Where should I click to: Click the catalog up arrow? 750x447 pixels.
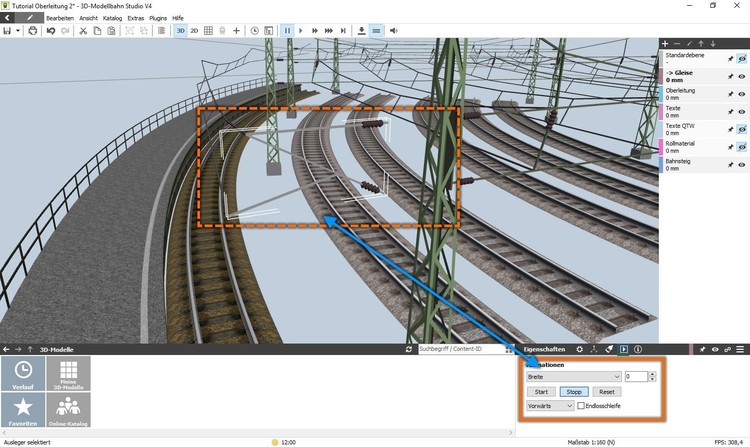pyautogui.click(x=30, y=349)
